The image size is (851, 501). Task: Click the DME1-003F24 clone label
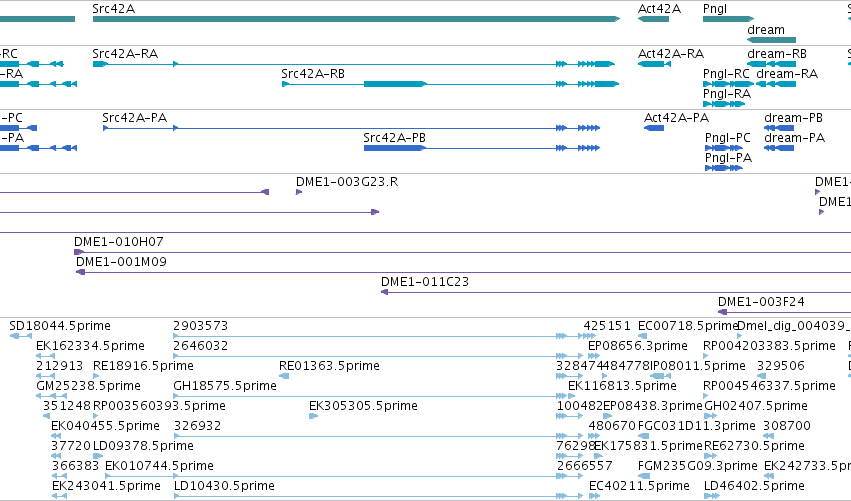pos(761,302)
